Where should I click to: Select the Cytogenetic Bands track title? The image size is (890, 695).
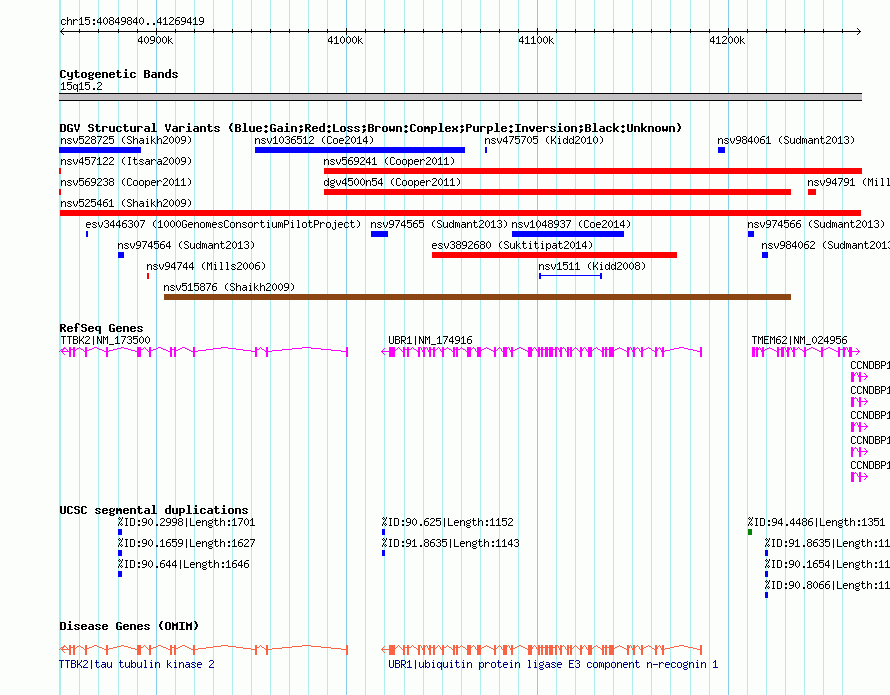coord(119,74)
